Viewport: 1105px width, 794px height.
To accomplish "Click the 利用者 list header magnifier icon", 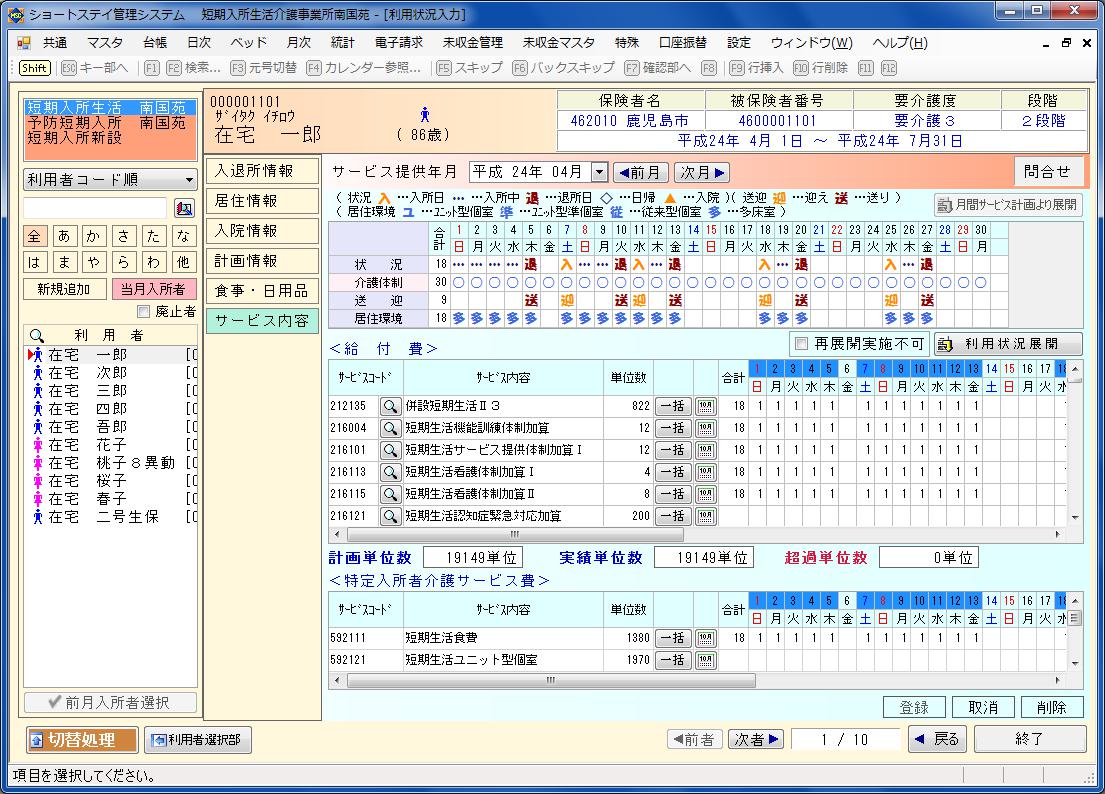I will (37, 336).
